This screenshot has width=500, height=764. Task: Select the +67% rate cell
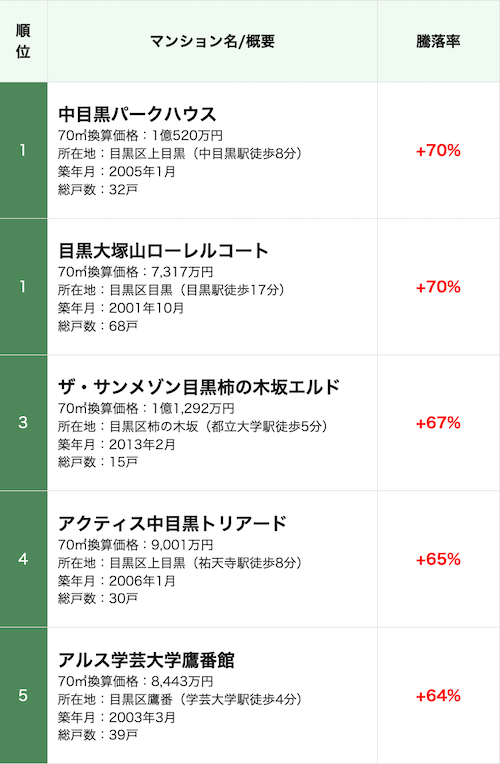tap(438, 422)
